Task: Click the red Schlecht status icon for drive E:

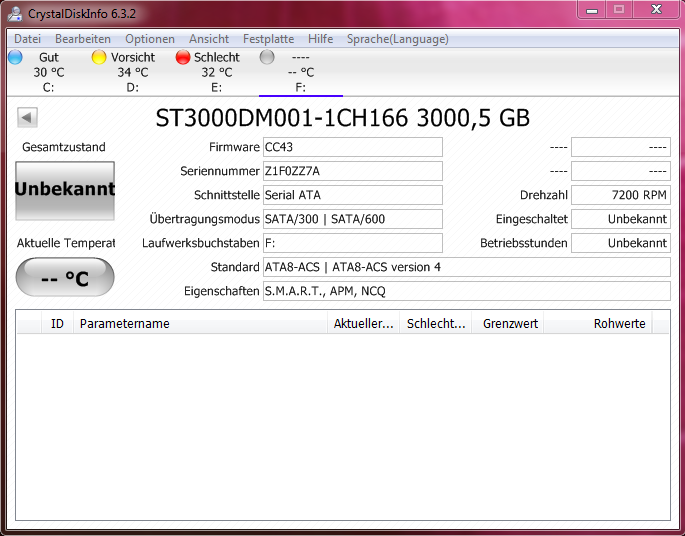Action: point(183,57)
